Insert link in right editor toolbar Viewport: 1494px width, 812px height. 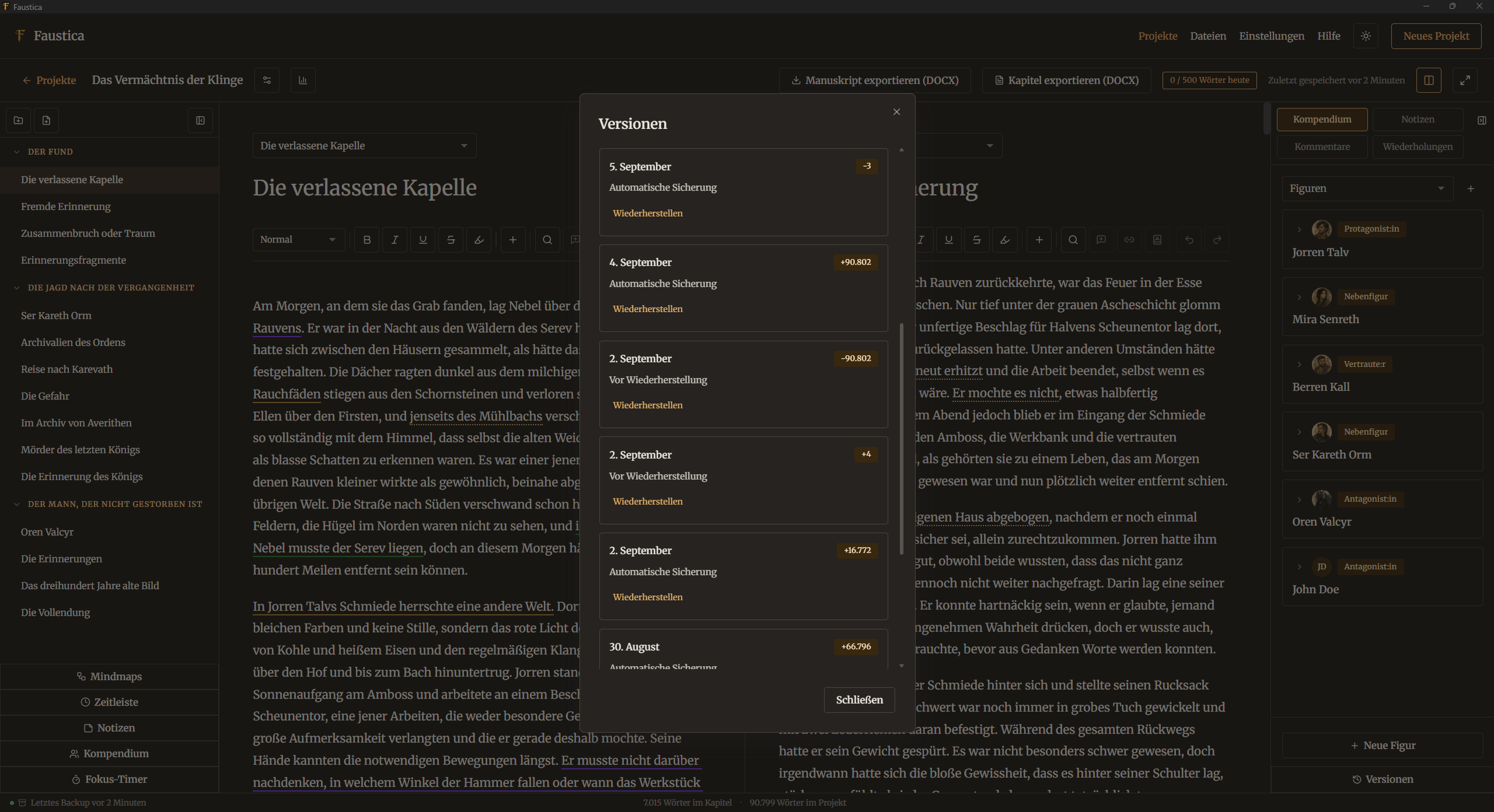(1129, 240)
